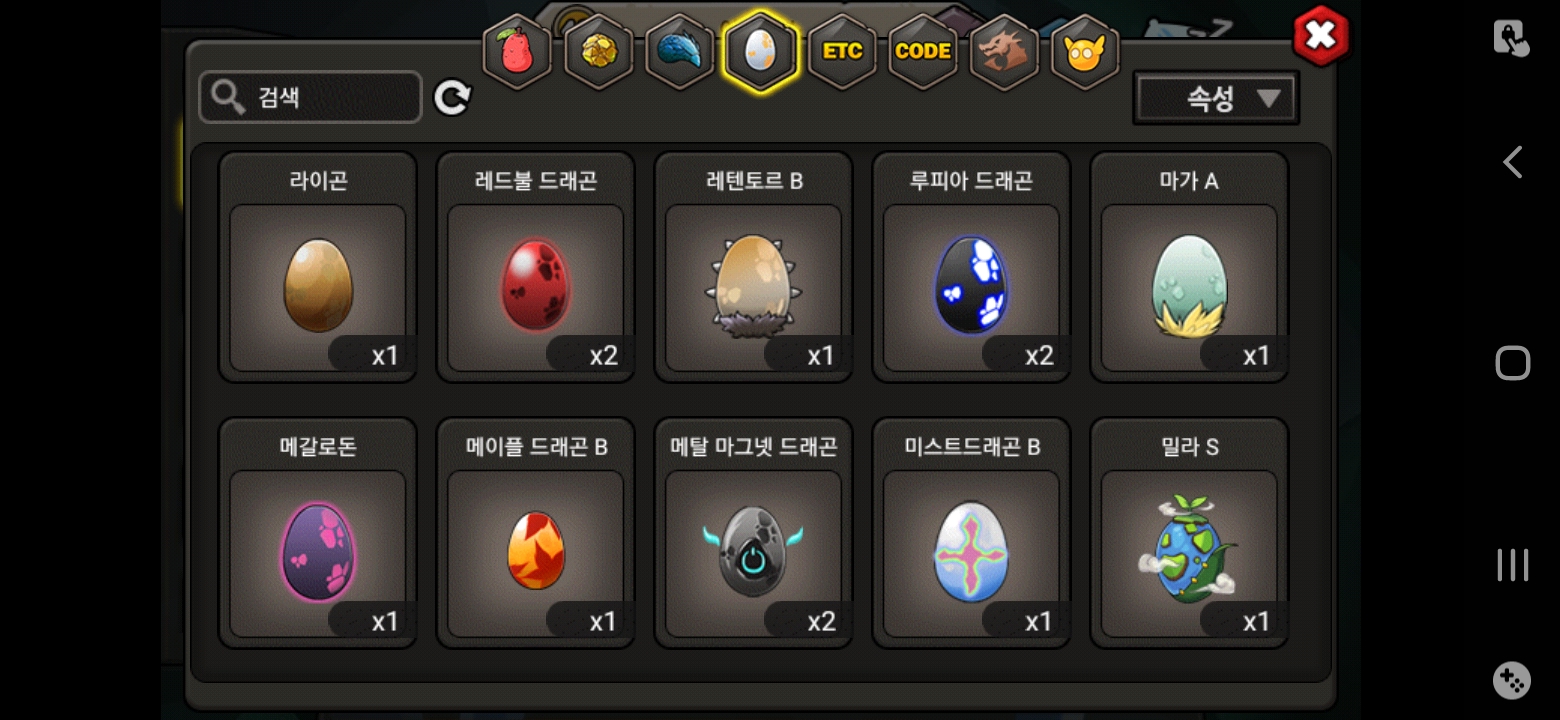Choose the 밀라 S leafy egg
The height and width of the screenshot is (720, 1560).
pyautogui.click(x=1190, y=533)
